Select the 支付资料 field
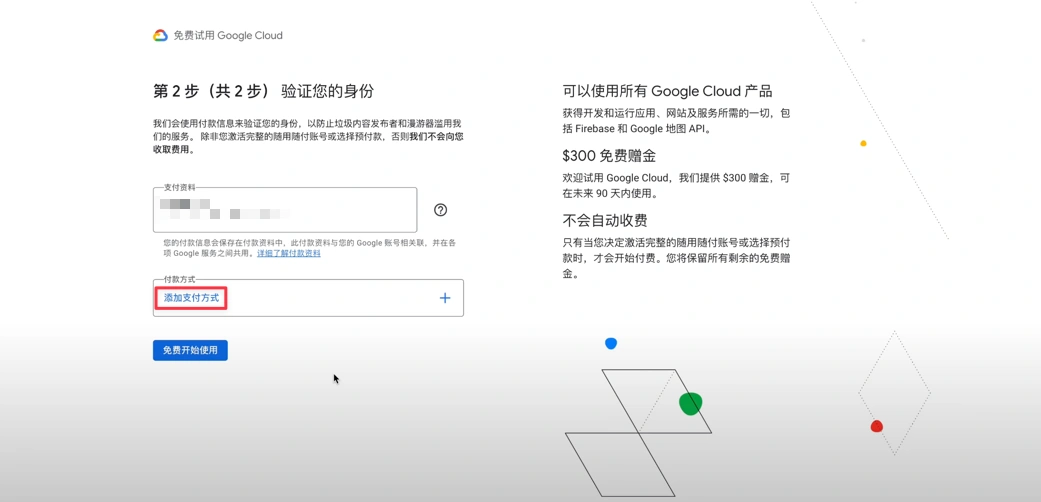The image size is (1041, 502). click(285, 210)
